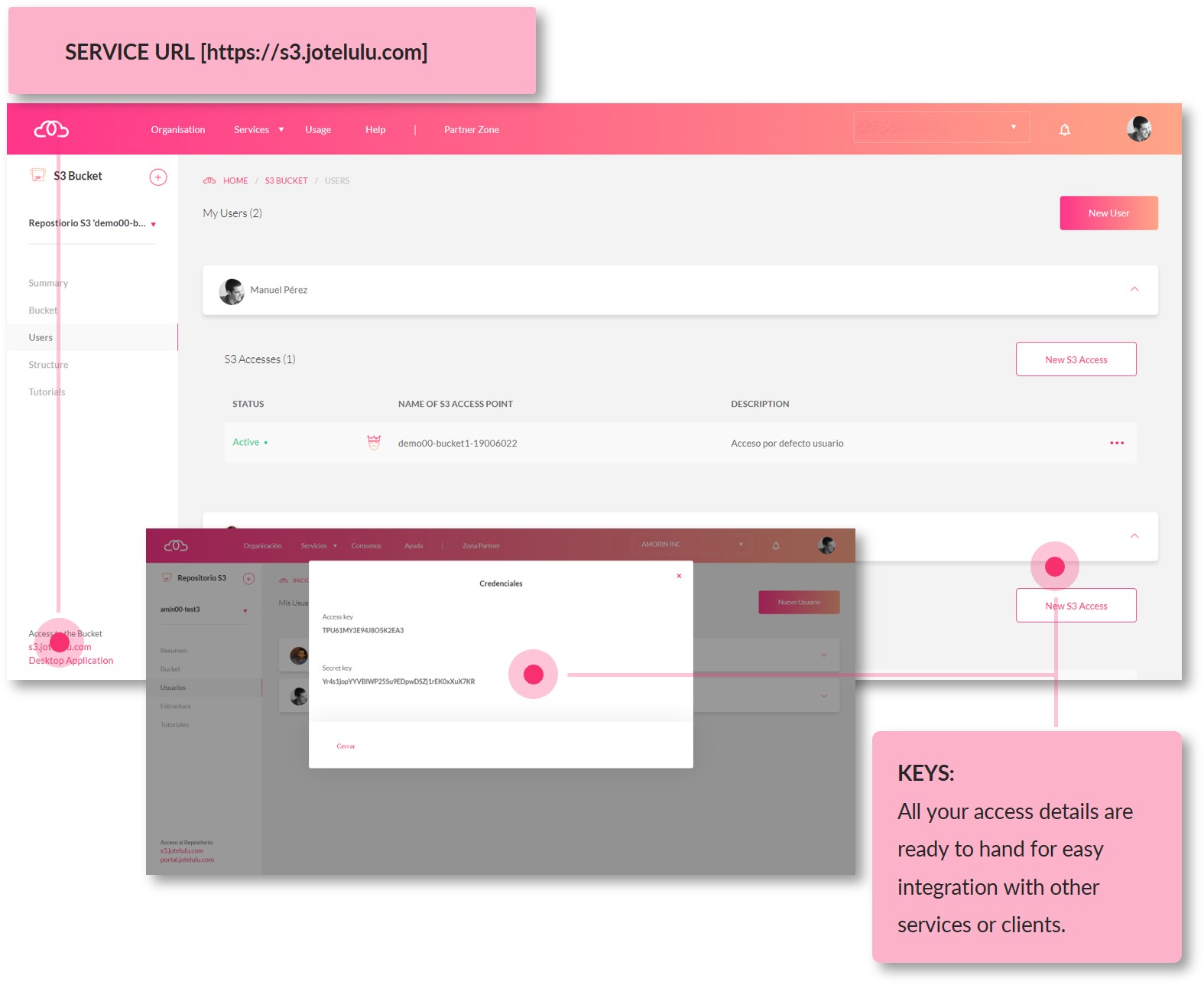Viewport: 1204px width, 985px height.
Task: Select the Secret key value in dialog
Action: (x=398, y=681)
